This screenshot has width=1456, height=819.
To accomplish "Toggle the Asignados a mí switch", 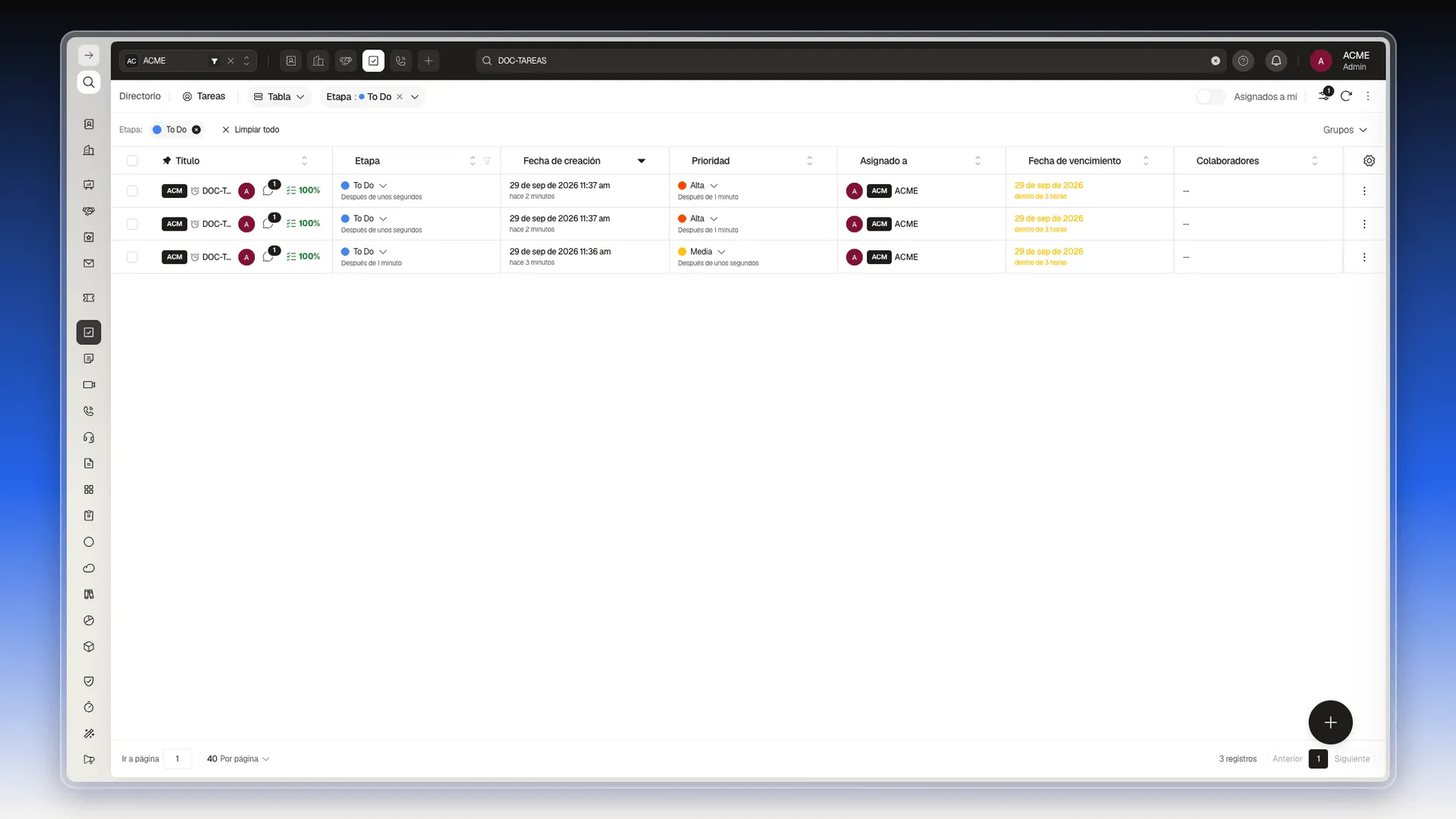I will pos(1210,96).
